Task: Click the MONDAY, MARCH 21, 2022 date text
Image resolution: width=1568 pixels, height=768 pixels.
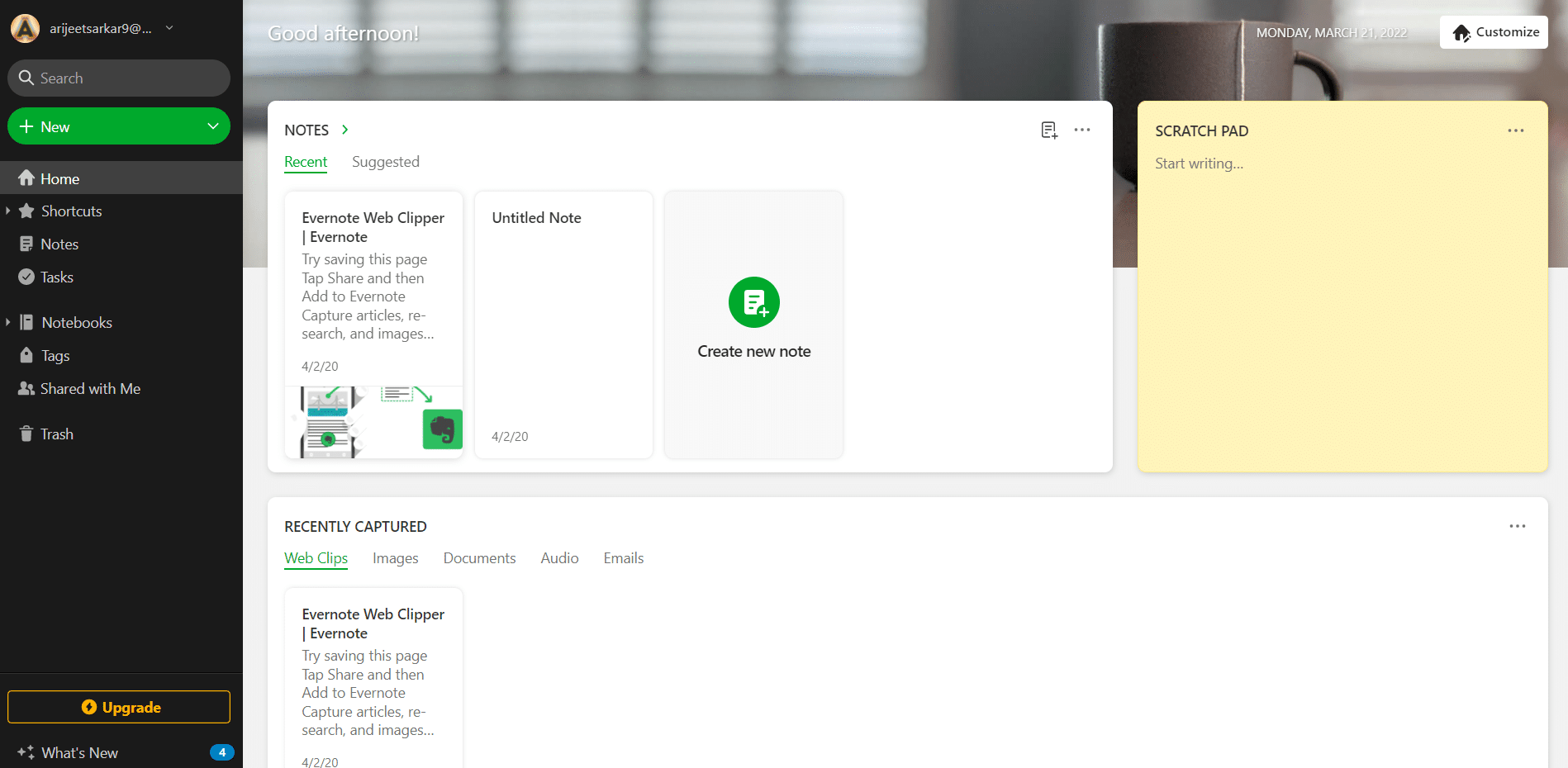Action: (1331, 33)
